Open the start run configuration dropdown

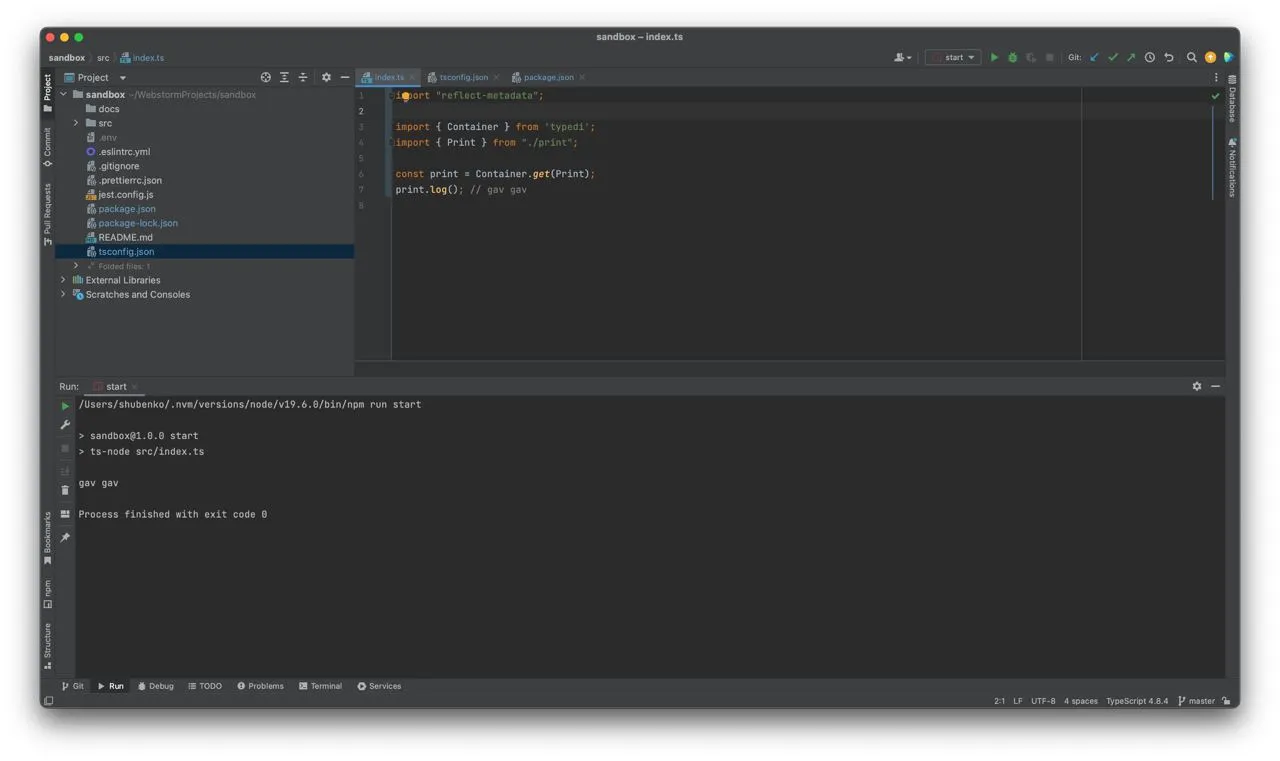coord(953,58)
